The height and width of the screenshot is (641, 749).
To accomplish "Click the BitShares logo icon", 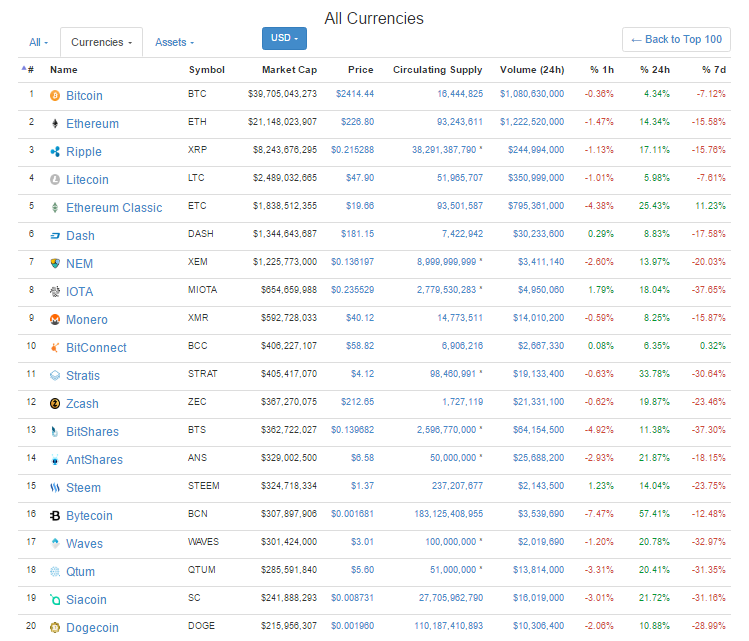I will pyautogui.click(x=55, y=432).
